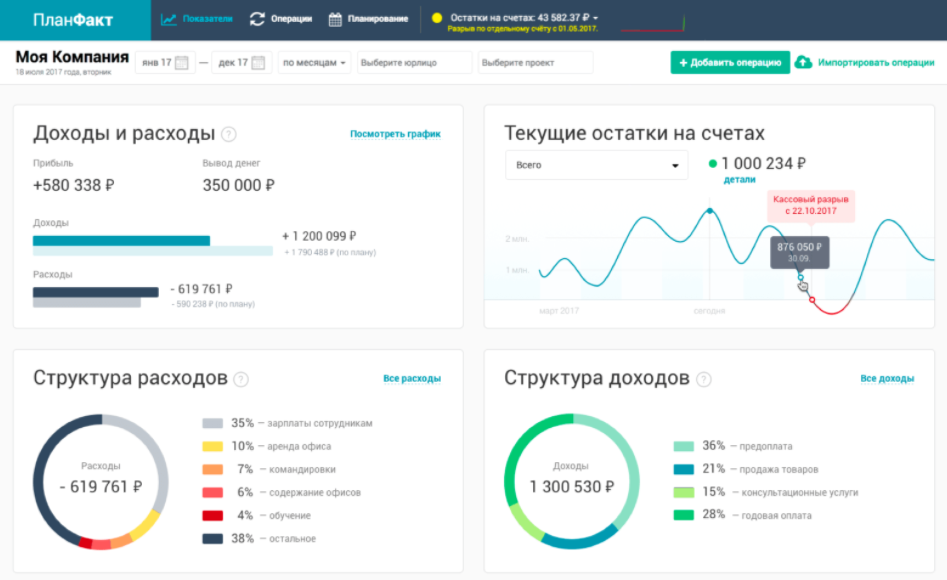Click the yellow status dot near Остатки на счетах
Image resolution: width=947 pixels, height=580 pixels.
click(x=437, y=17)
